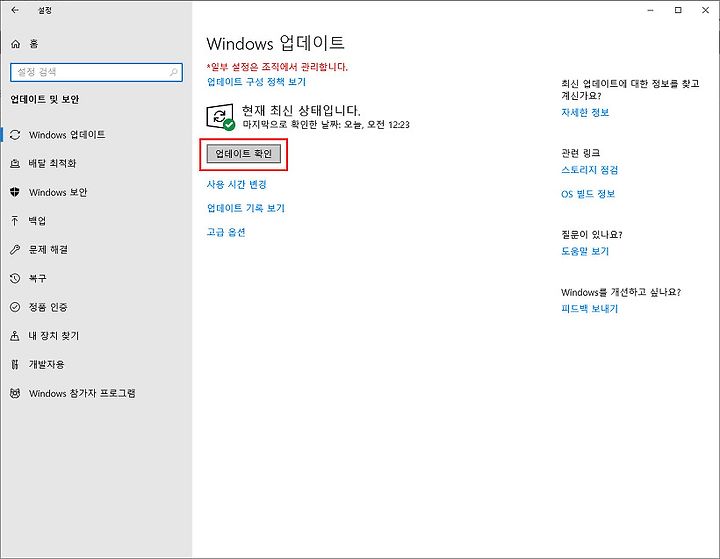The height and width of the screenshot is (559, 720).
Task: Open 고급 옵션 link
Action: (x=226, y=232)
